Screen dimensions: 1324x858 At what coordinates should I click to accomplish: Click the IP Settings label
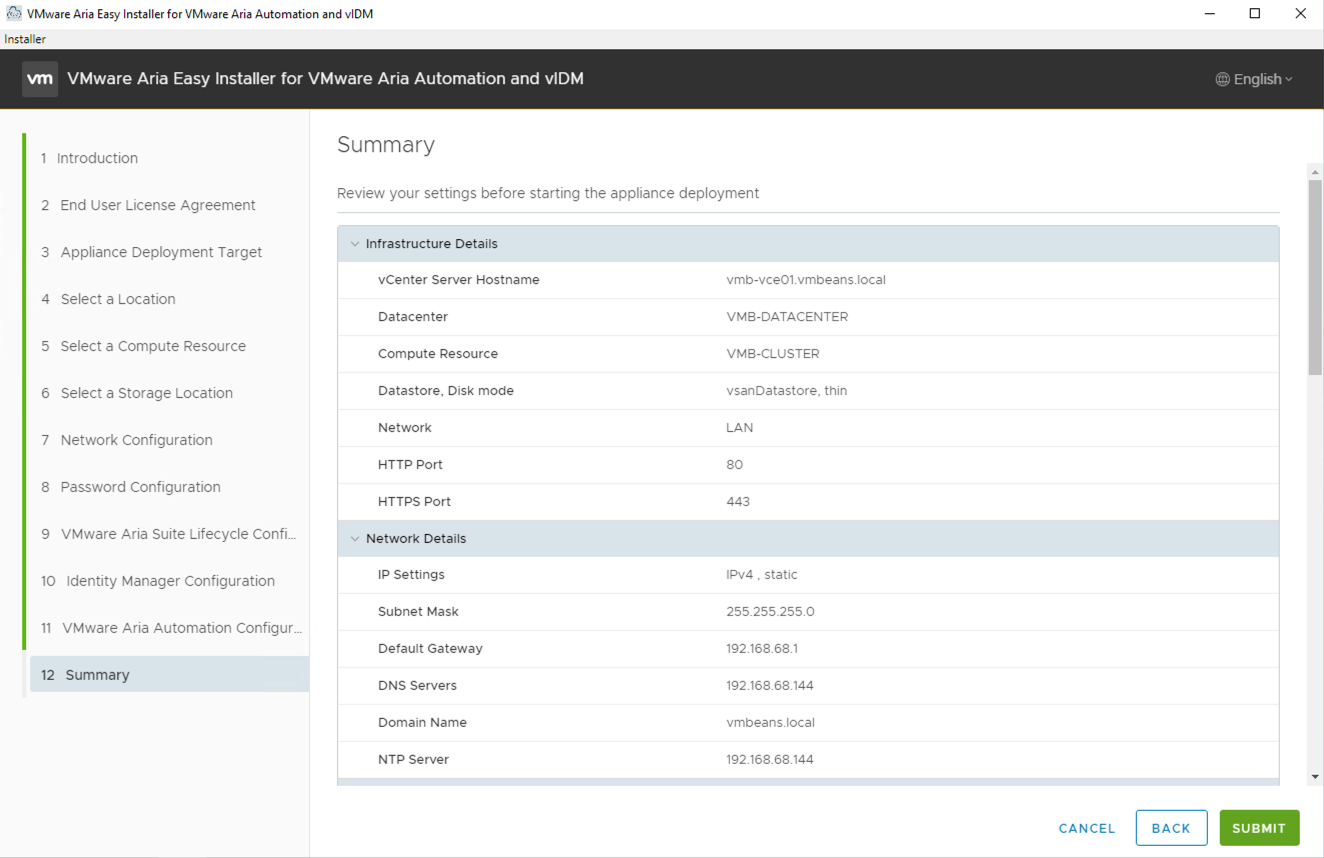pyautogui.click(x=411, y=575)
